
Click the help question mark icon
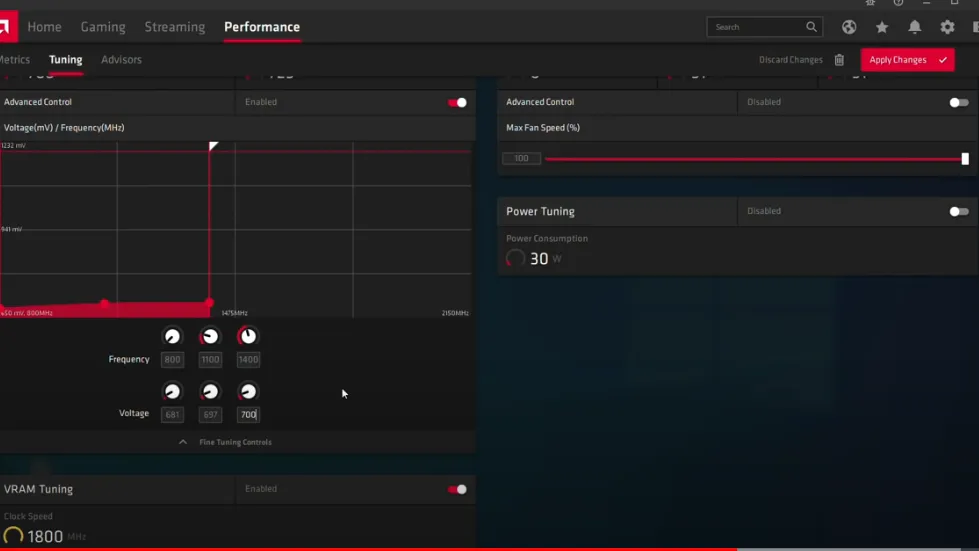point(898,2)
